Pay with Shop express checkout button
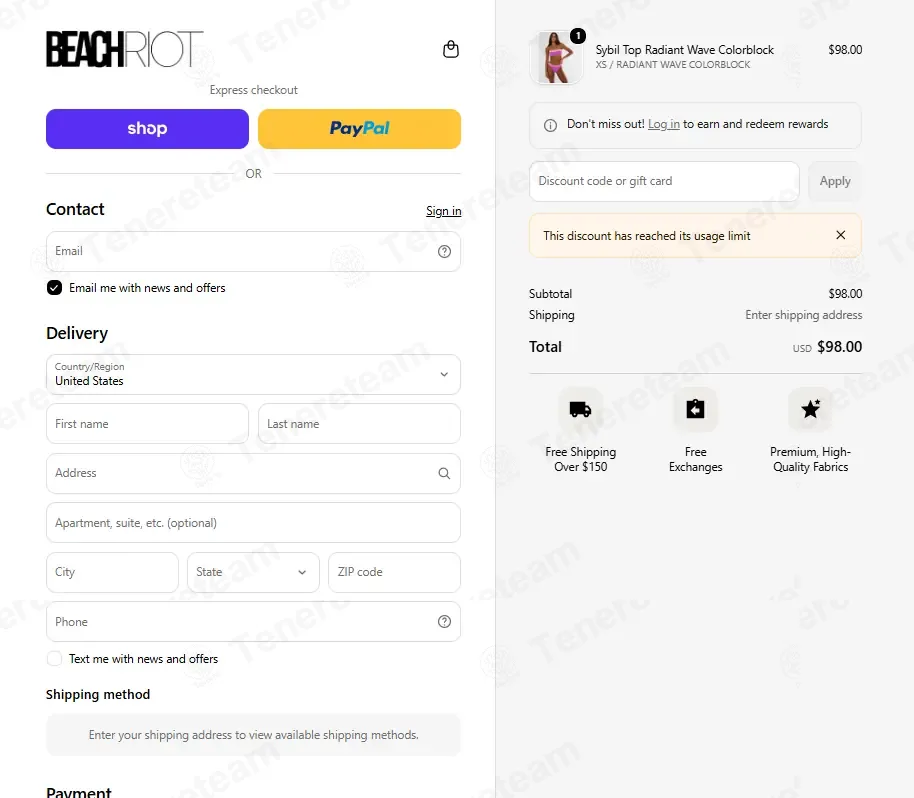The image size is (914, 798). [x=147, y=129]
